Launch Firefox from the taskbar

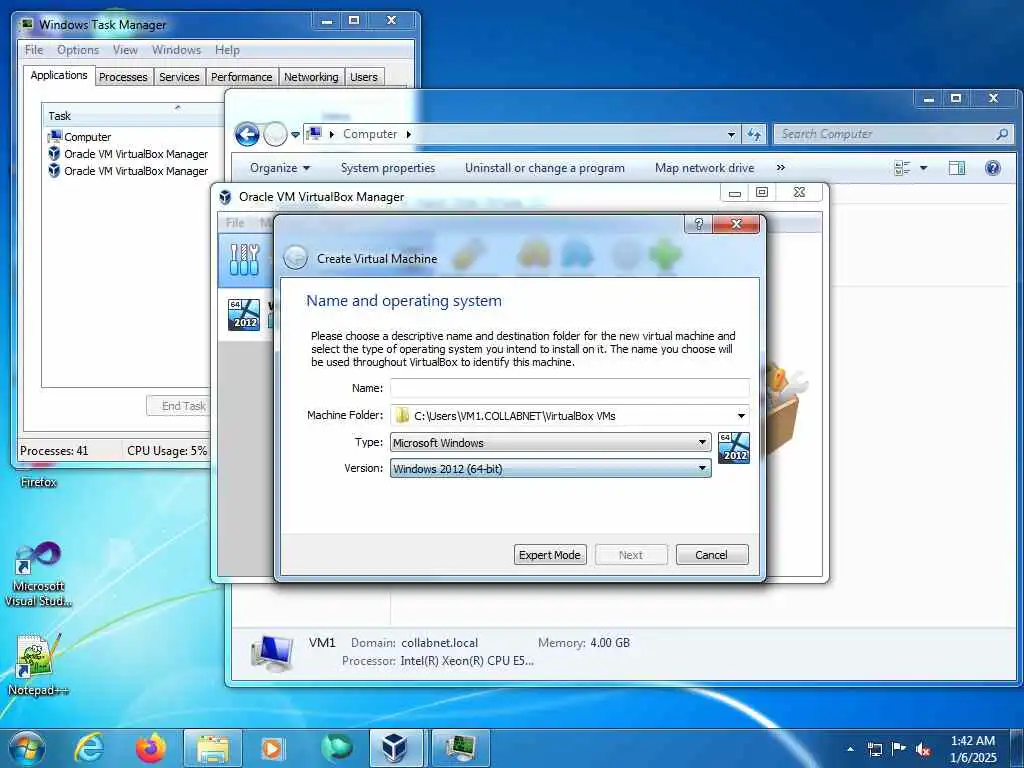coord(150,748)
